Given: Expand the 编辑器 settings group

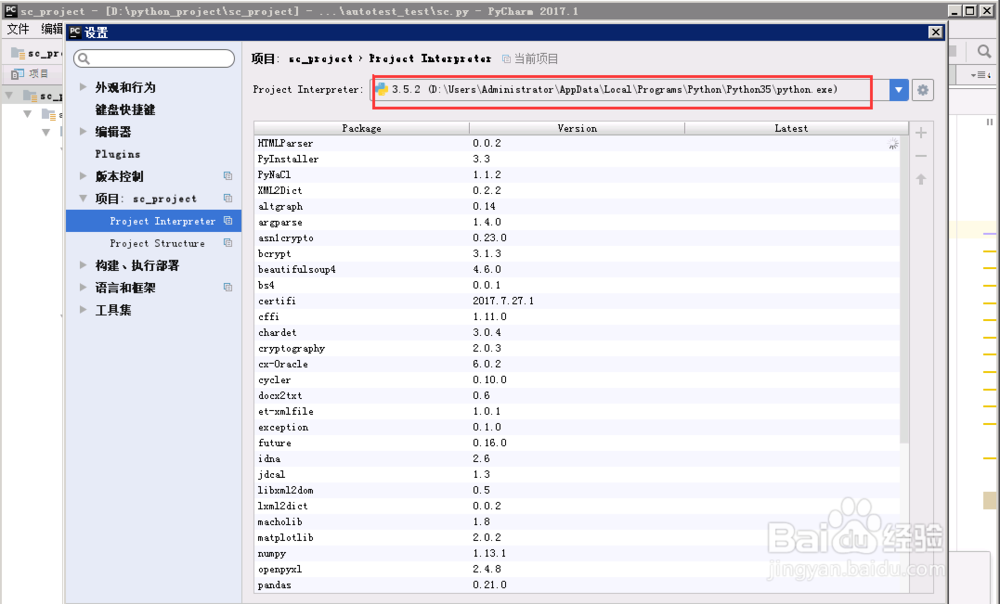Looking at the screenshot, I should point(83,131).
